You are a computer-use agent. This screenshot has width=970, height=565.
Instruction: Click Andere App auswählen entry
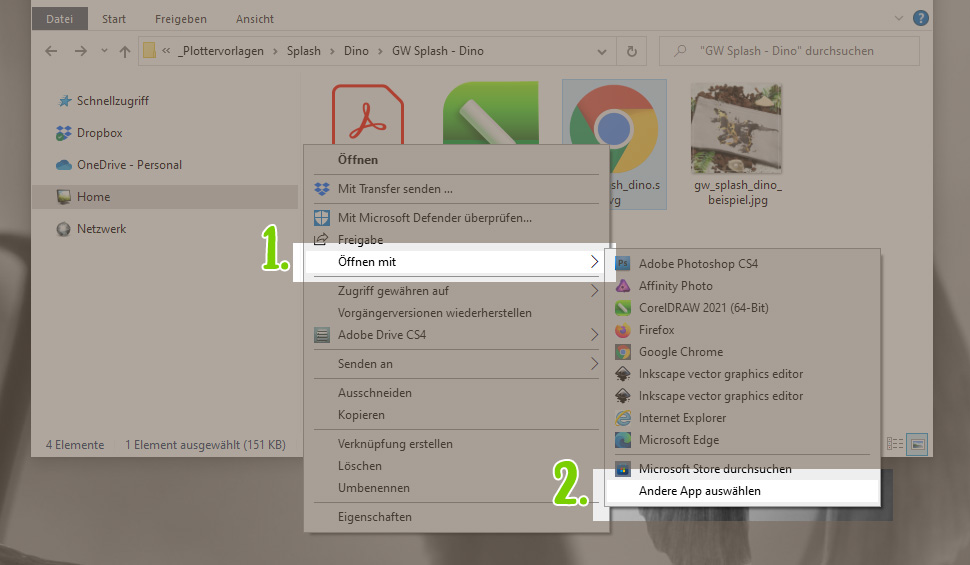(699, 491)
